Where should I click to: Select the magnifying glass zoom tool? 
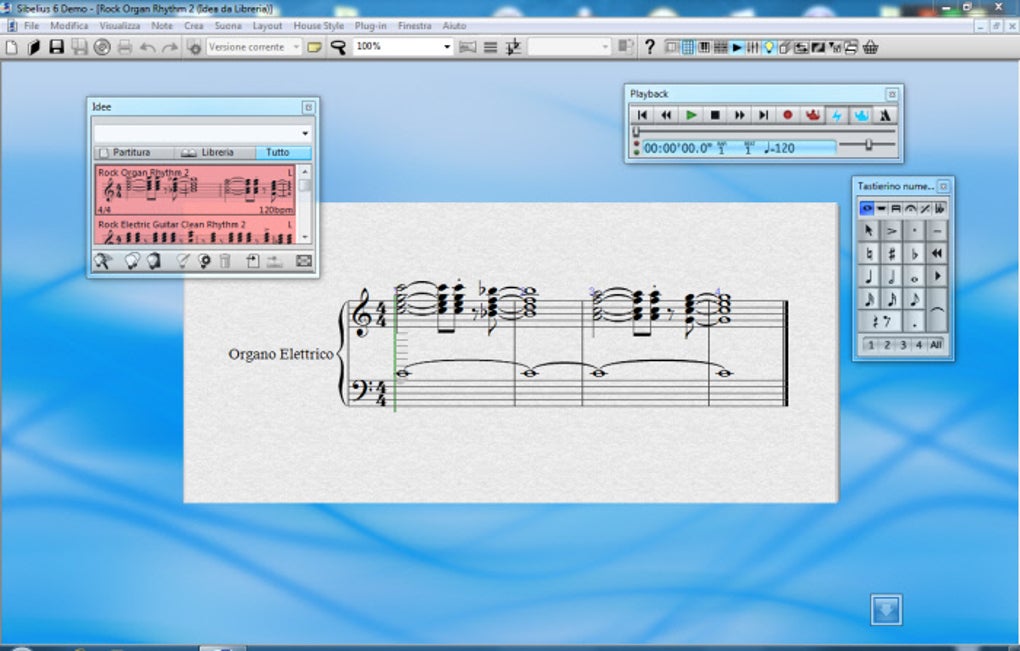[337, 46]
